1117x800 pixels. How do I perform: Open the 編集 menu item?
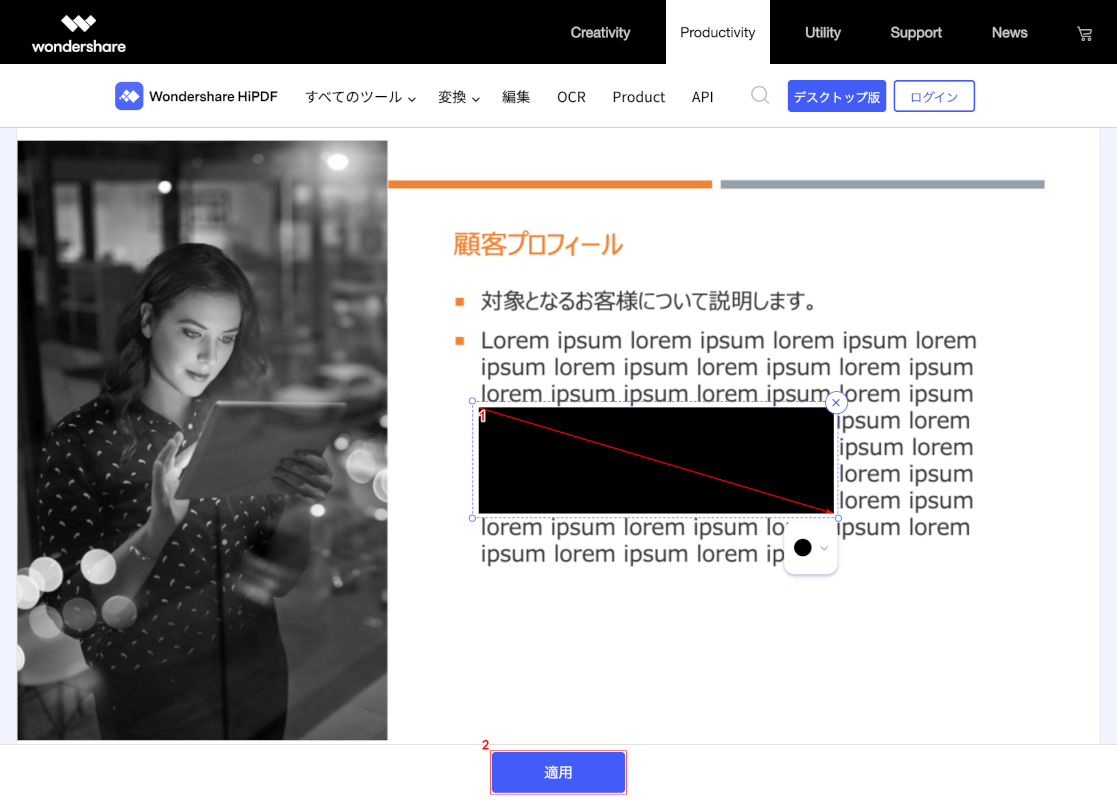tap(516, 97)
